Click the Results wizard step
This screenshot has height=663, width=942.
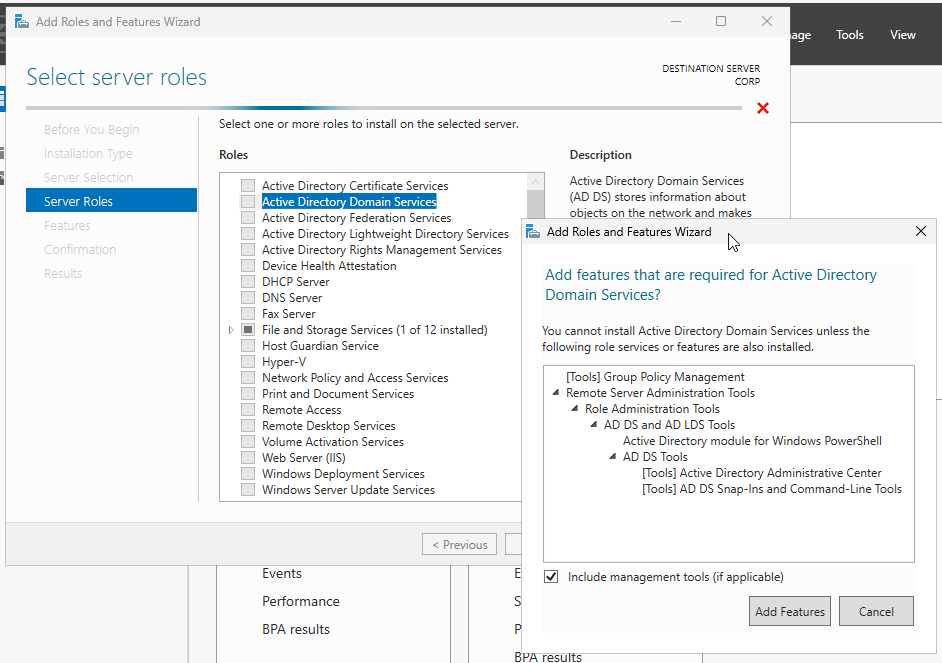[x=63, y=274]
